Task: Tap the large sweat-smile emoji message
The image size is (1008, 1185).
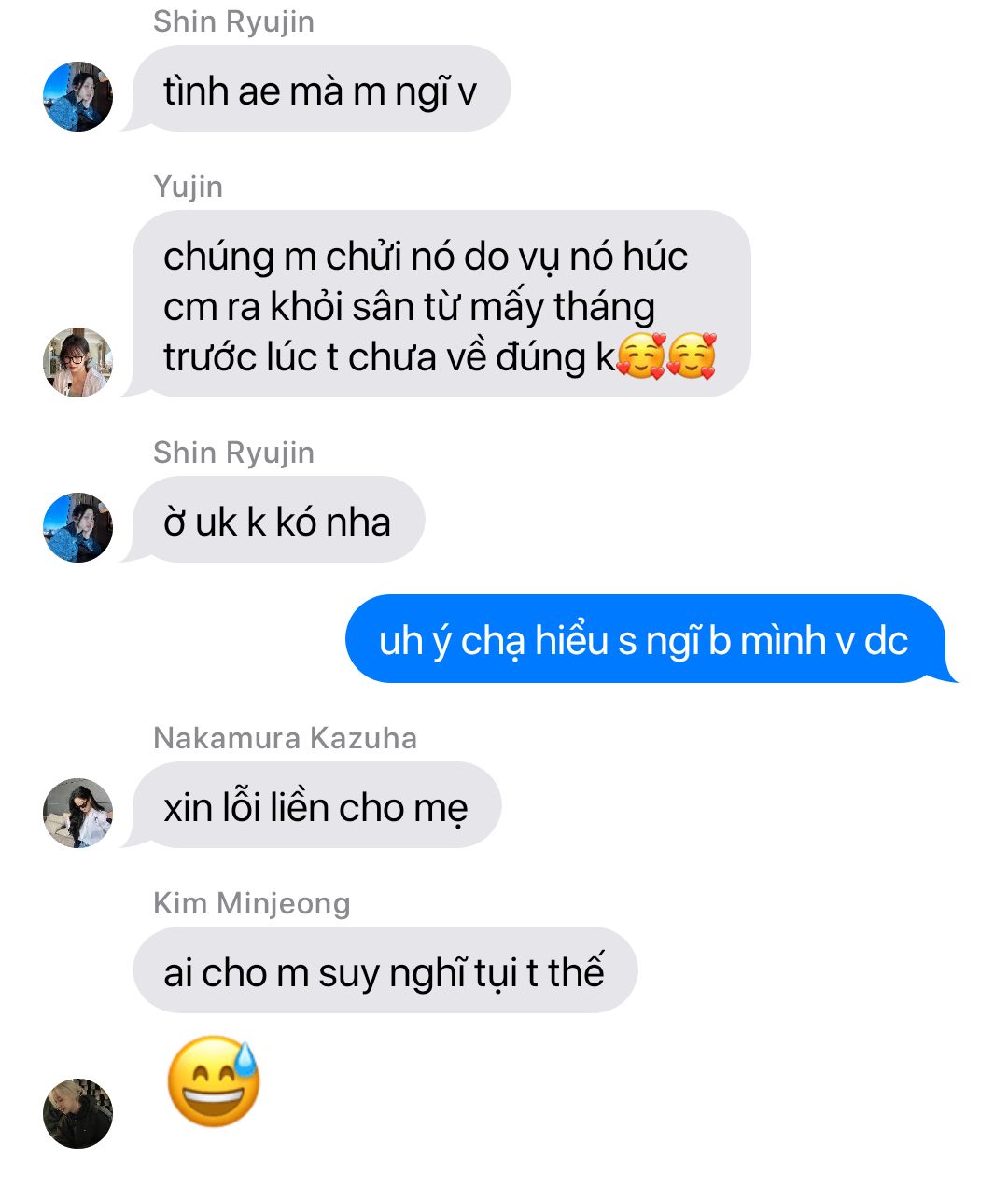Action: click(213, 1080)
